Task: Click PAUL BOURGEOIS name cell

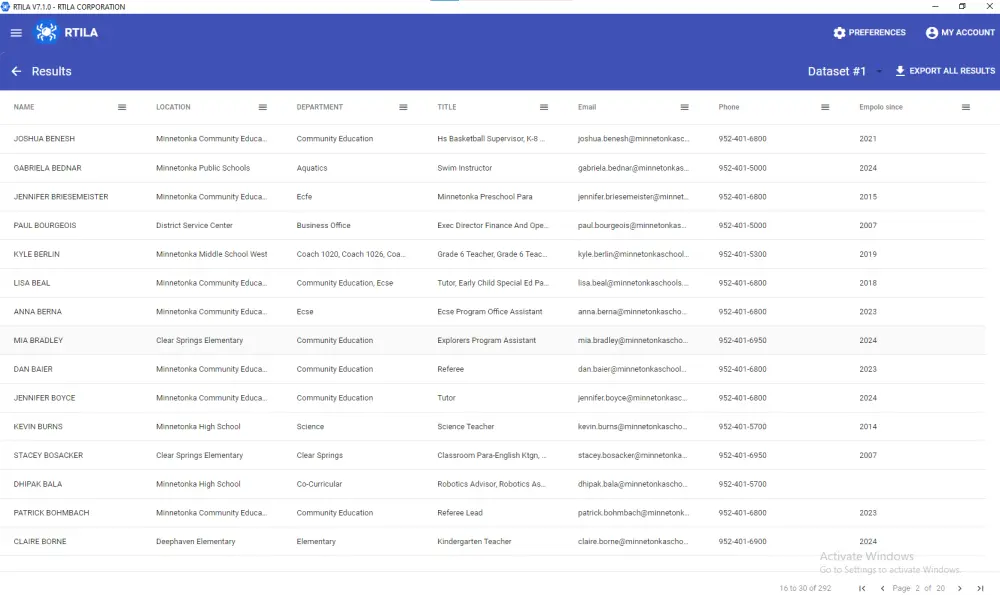Action: (45, 226)
